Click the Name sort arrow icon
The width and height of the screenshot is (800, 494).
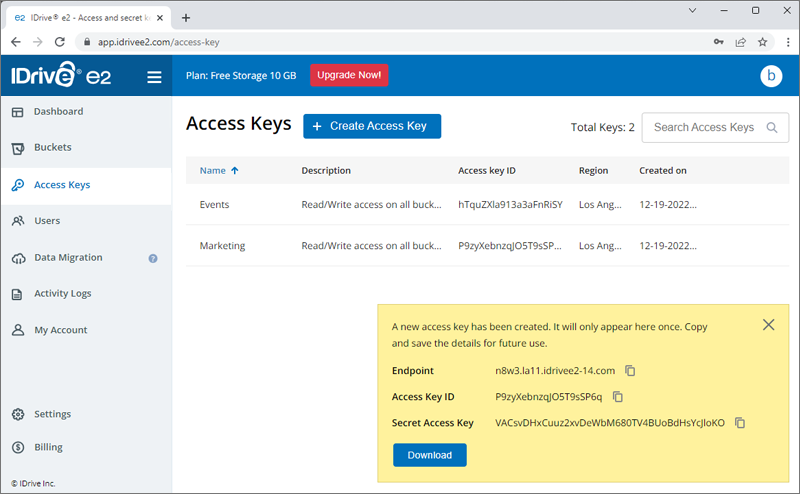tap(235, 170)
